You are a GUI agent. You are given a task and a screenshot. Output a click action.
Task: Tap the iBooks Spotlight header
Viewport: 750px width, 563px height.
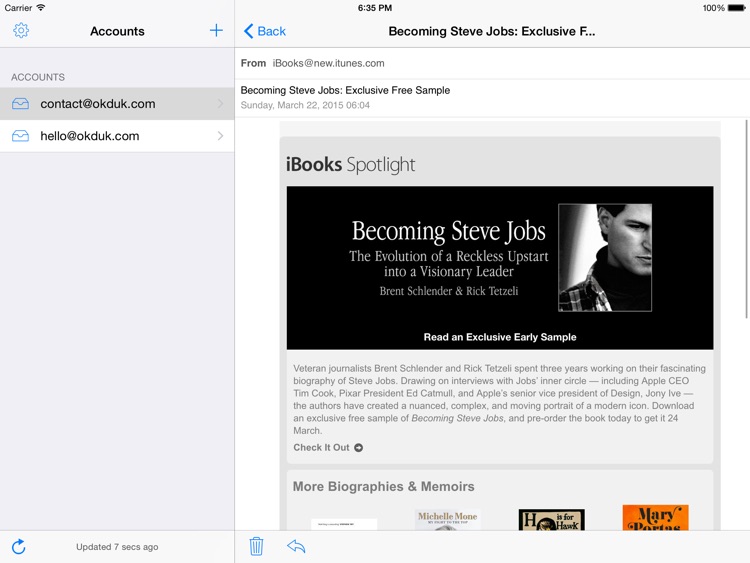point(351,165)
